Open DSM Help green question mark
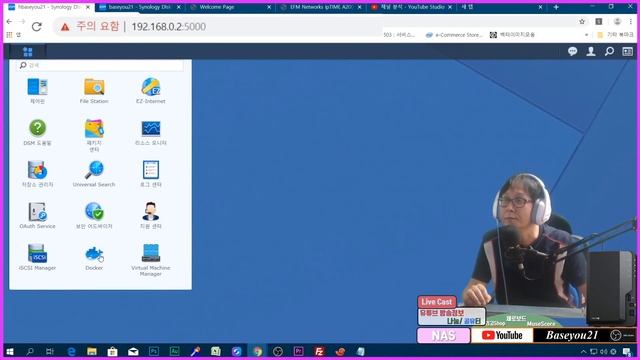Viewport: 640px width, 360px height. (x=38, y=132)
